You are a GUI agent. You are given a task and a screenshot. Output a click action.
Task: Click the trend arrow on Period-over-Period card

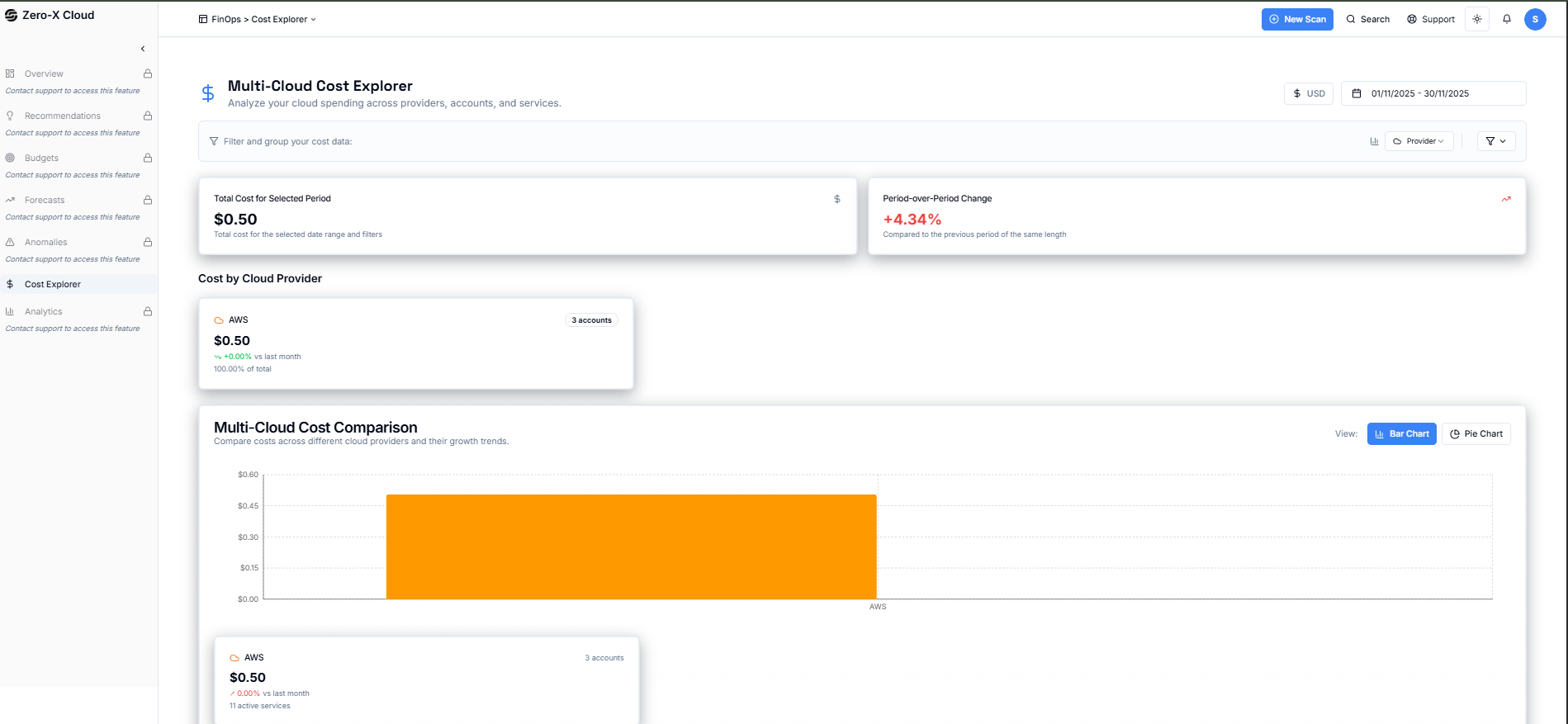tap(1506, 199)
